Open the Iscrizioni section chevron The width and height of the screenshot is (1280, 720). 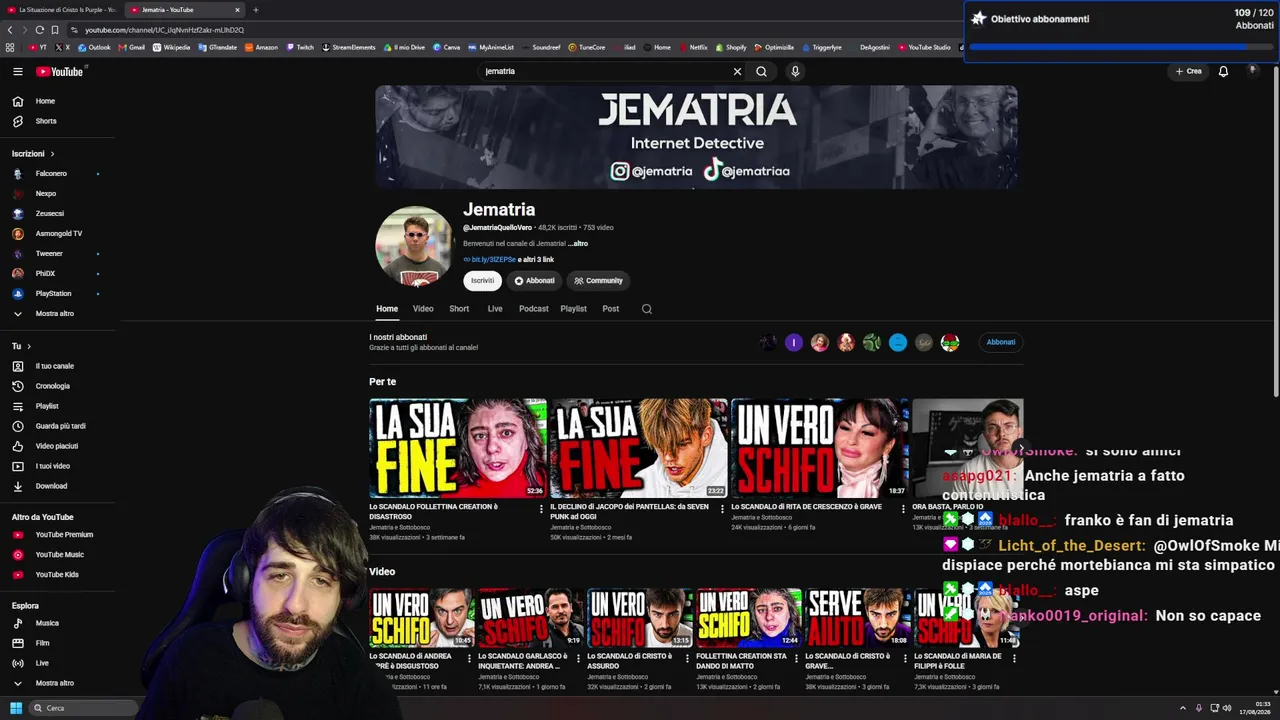tap(52, 154)
